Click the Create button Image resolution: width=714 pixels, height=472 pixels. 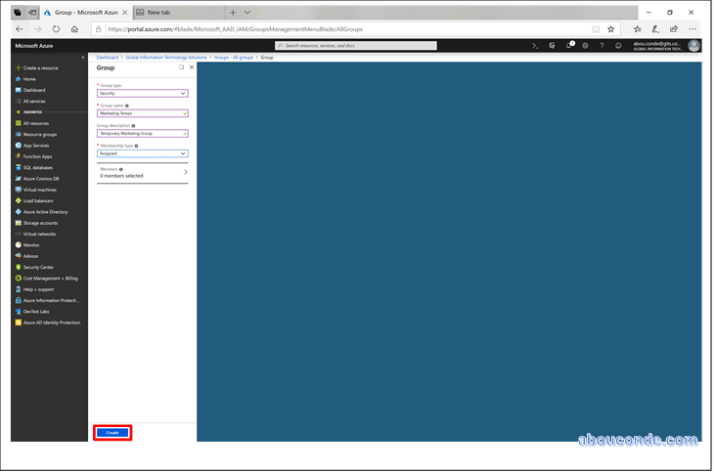[112, 432]
